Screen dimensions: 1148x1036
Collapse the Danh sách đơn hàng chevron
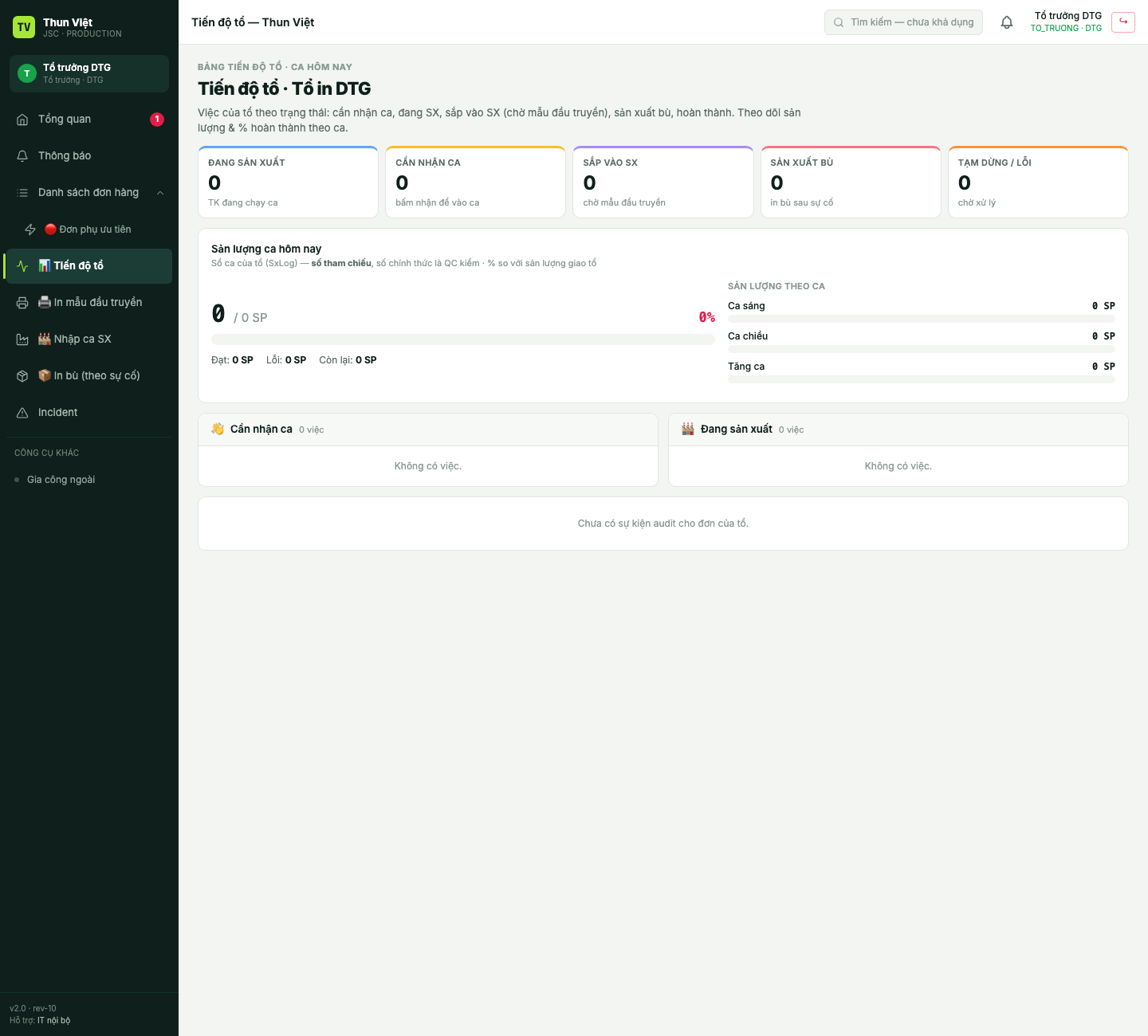[x=160, y=193]
